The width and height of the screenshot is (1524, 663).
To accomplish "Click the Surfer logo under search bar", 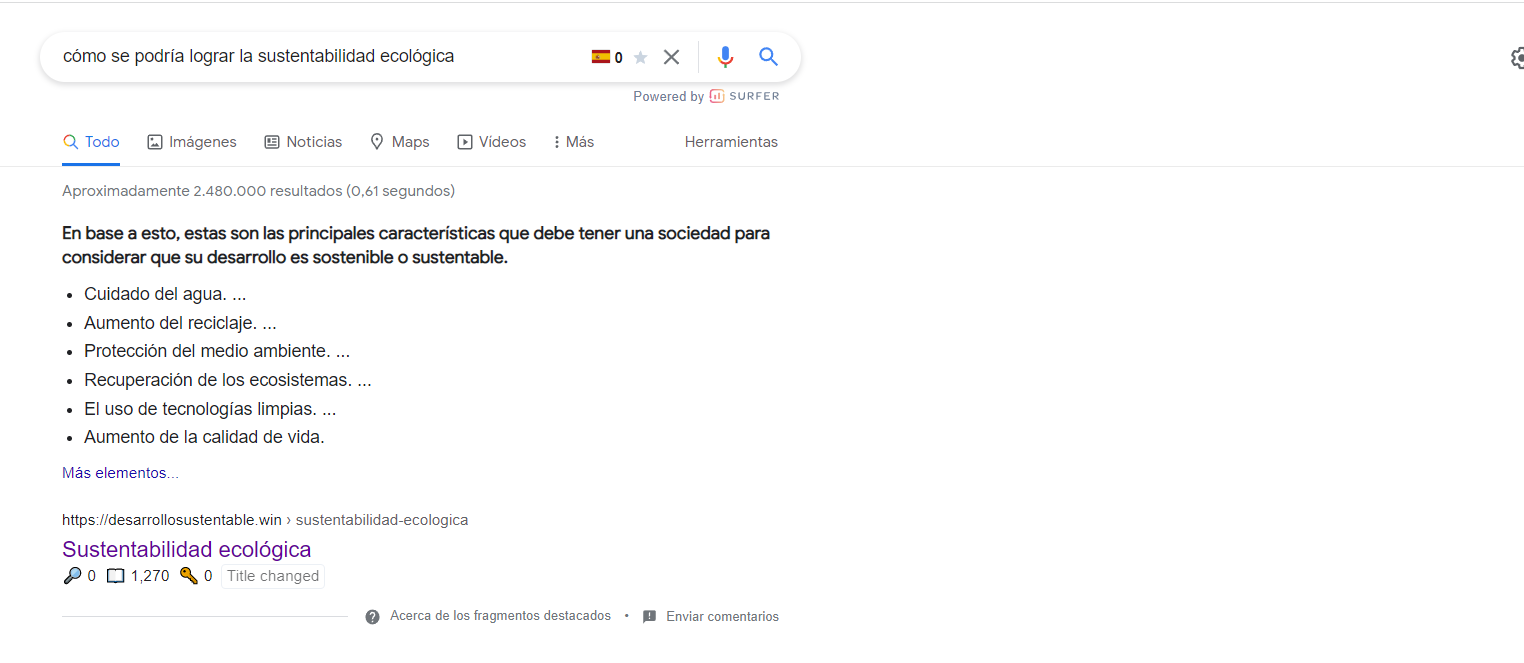I will point(744,97).
